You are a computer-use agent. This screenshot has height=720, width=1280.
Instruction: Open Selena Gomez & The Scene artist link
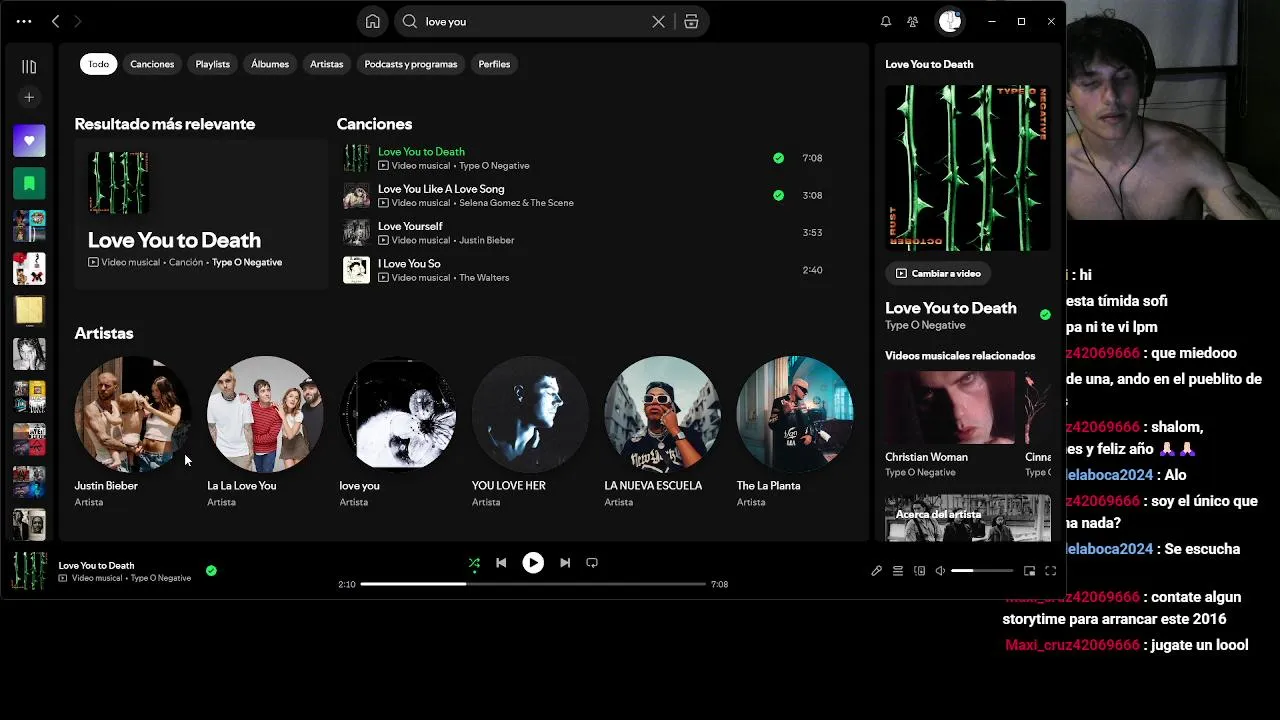click(x=516, y=203)
